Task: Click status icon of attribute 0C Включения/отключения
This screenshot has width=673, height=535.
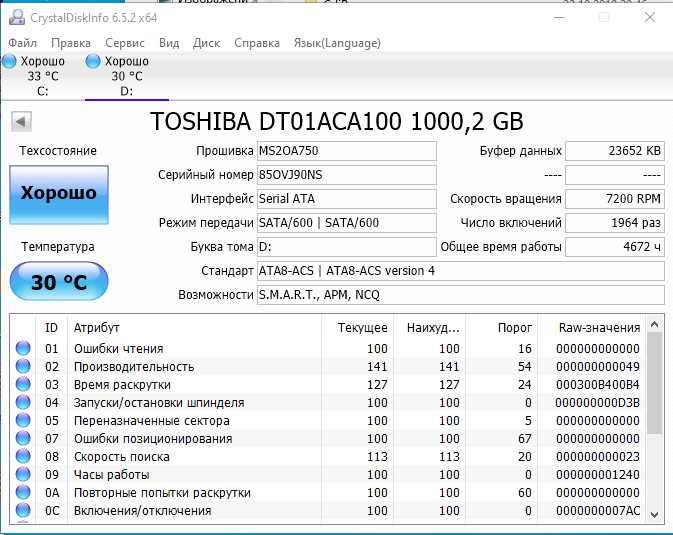Action: point(23,511)
